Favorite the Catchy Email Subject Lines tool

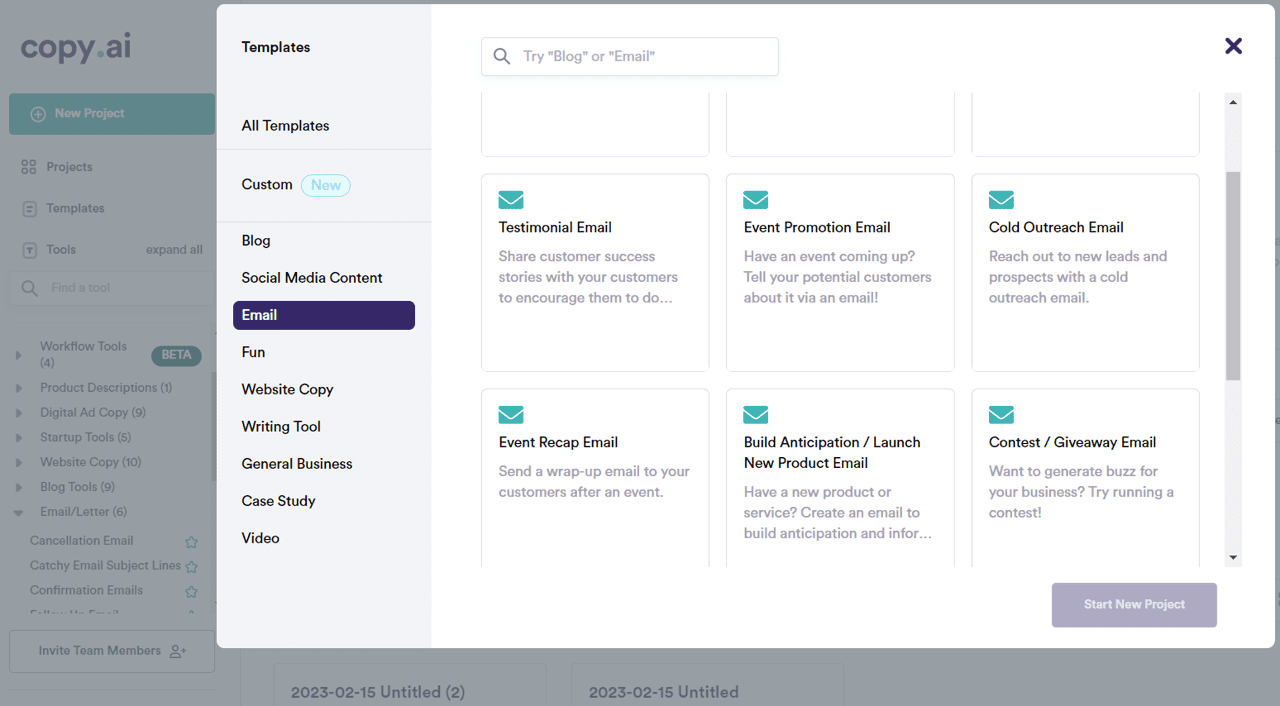tap(191, 567)
